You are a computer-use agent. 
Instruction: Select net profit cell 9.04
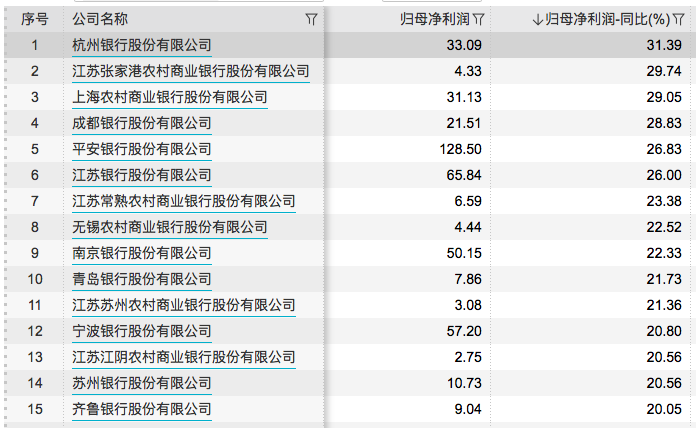click(468, 409)
